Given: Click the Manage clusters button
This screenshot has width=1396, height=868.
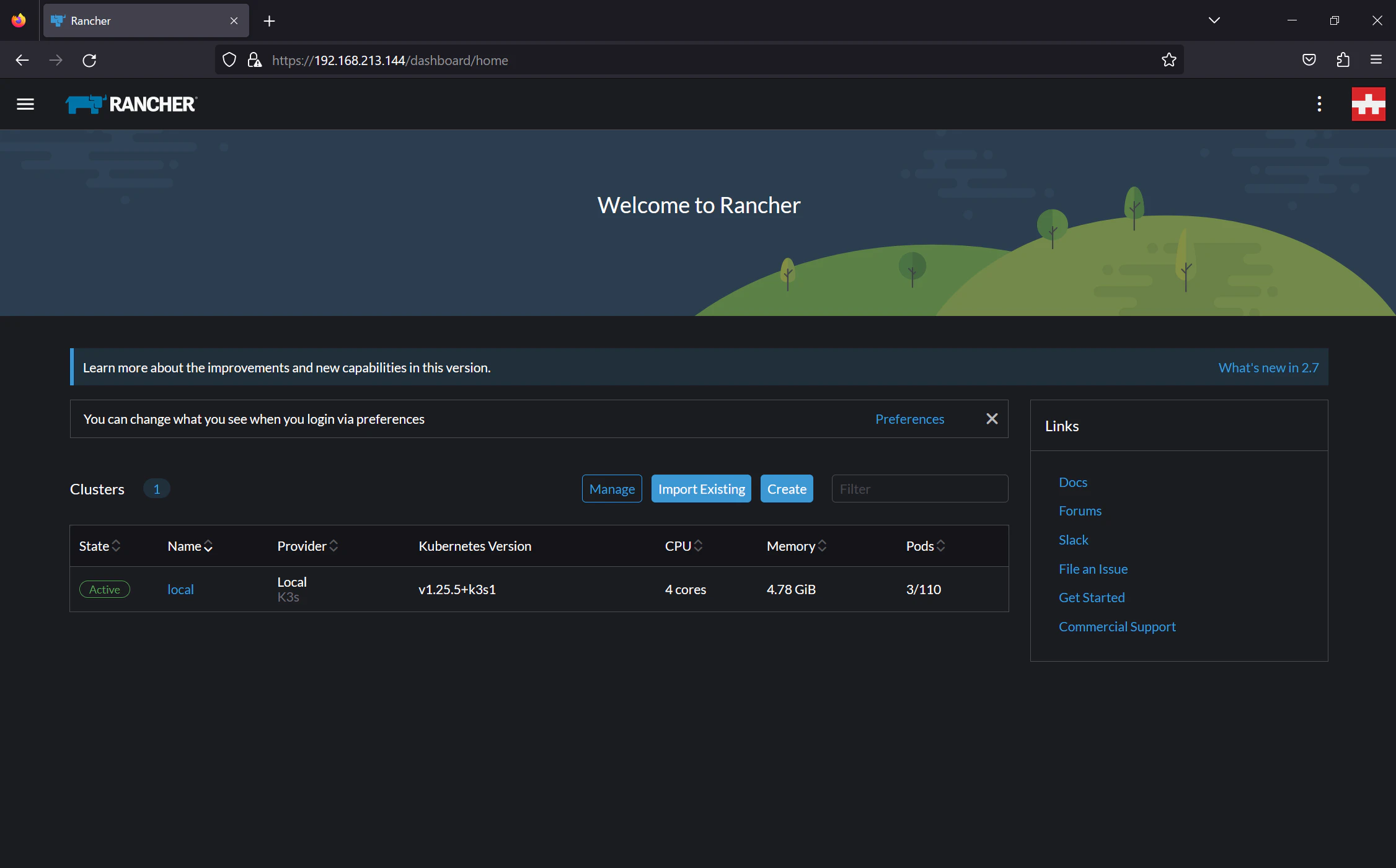Looking at the screenshot, I should coord(612,489).
